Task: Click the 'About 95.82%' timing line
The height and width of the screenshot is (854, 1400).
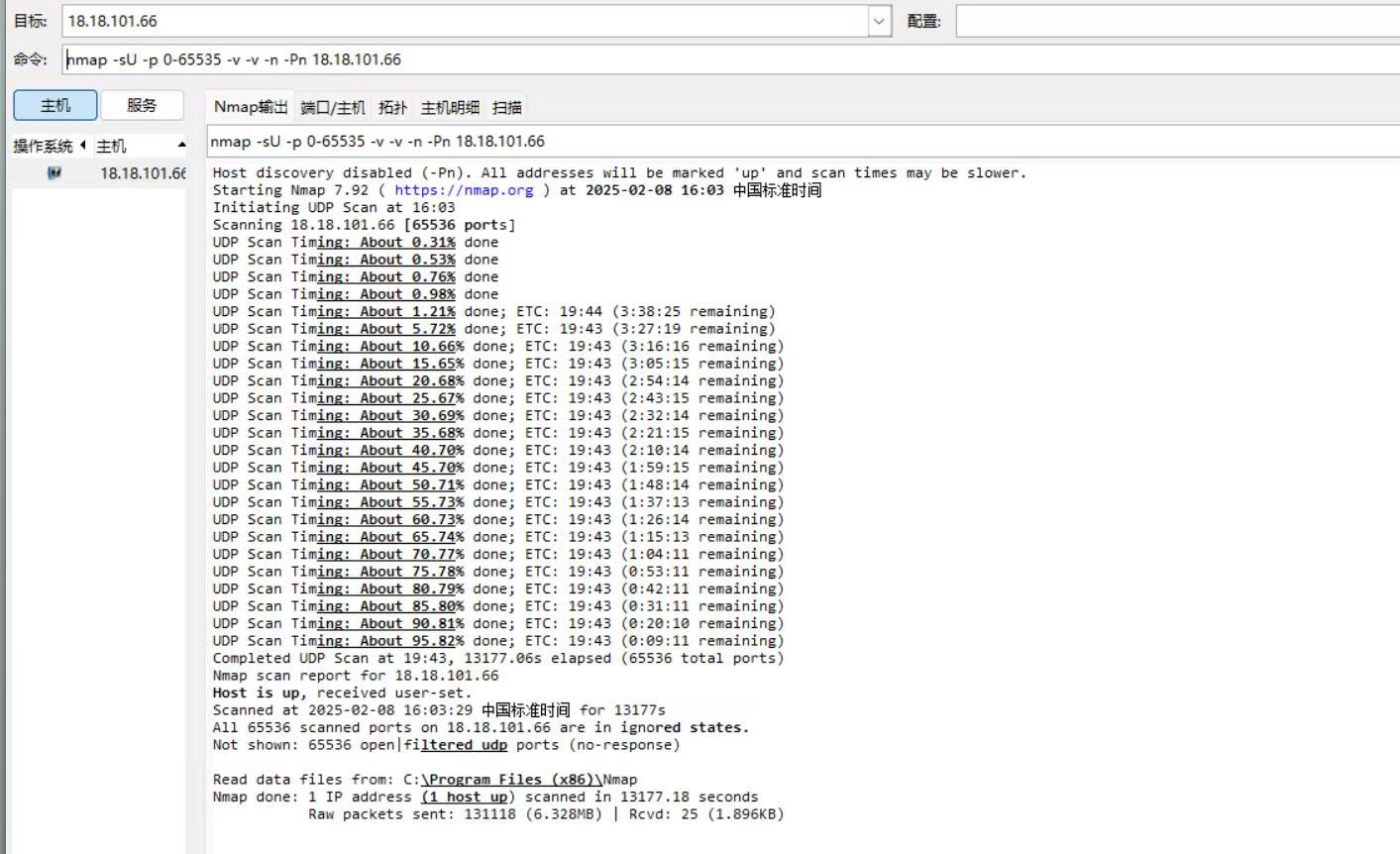Action: [x=498, y=641]
